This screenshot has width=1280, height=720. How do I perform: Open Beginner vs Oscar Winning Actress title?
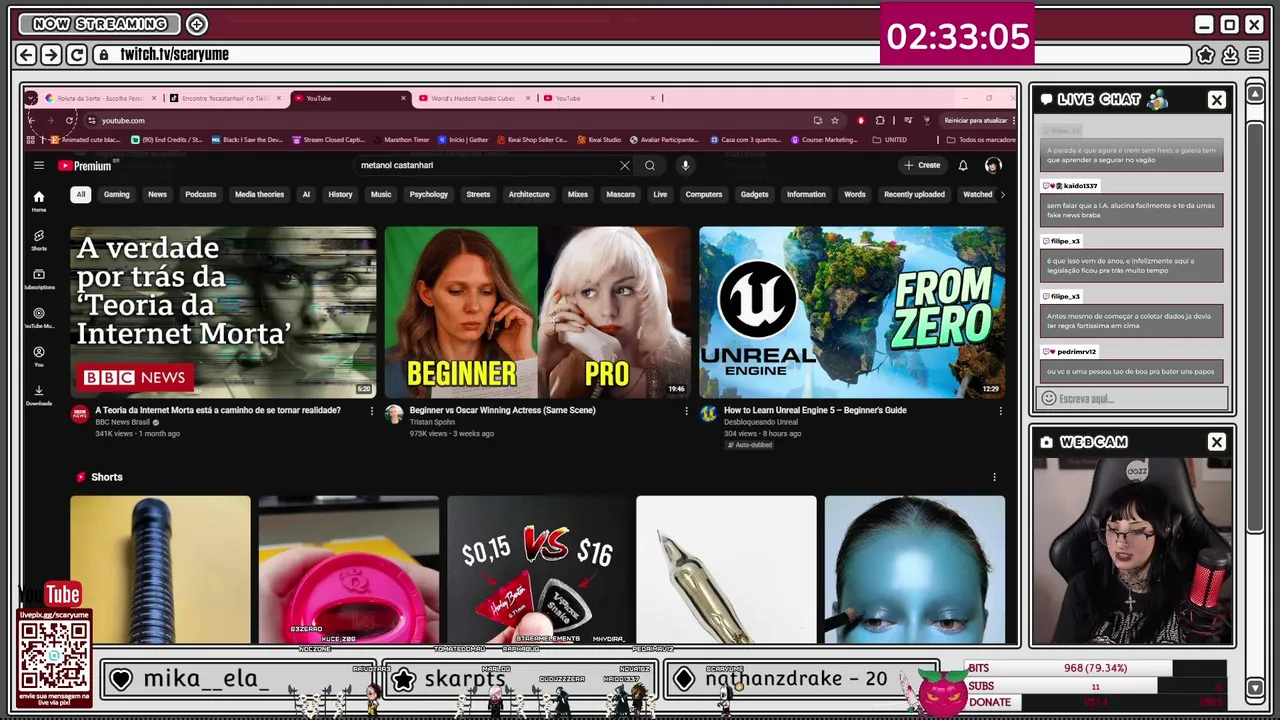[502, 410]
